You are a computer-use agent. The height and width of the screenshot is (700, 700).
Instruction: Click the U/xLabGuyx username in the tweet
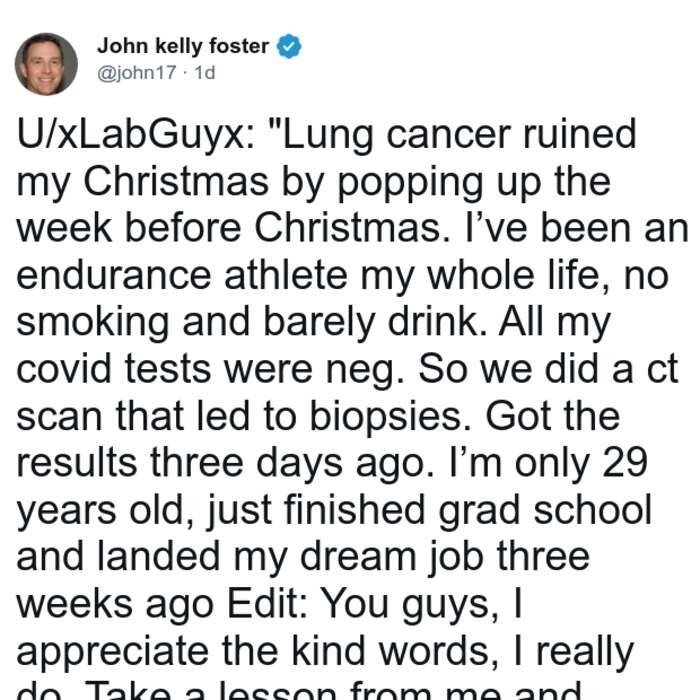(135, 136)
